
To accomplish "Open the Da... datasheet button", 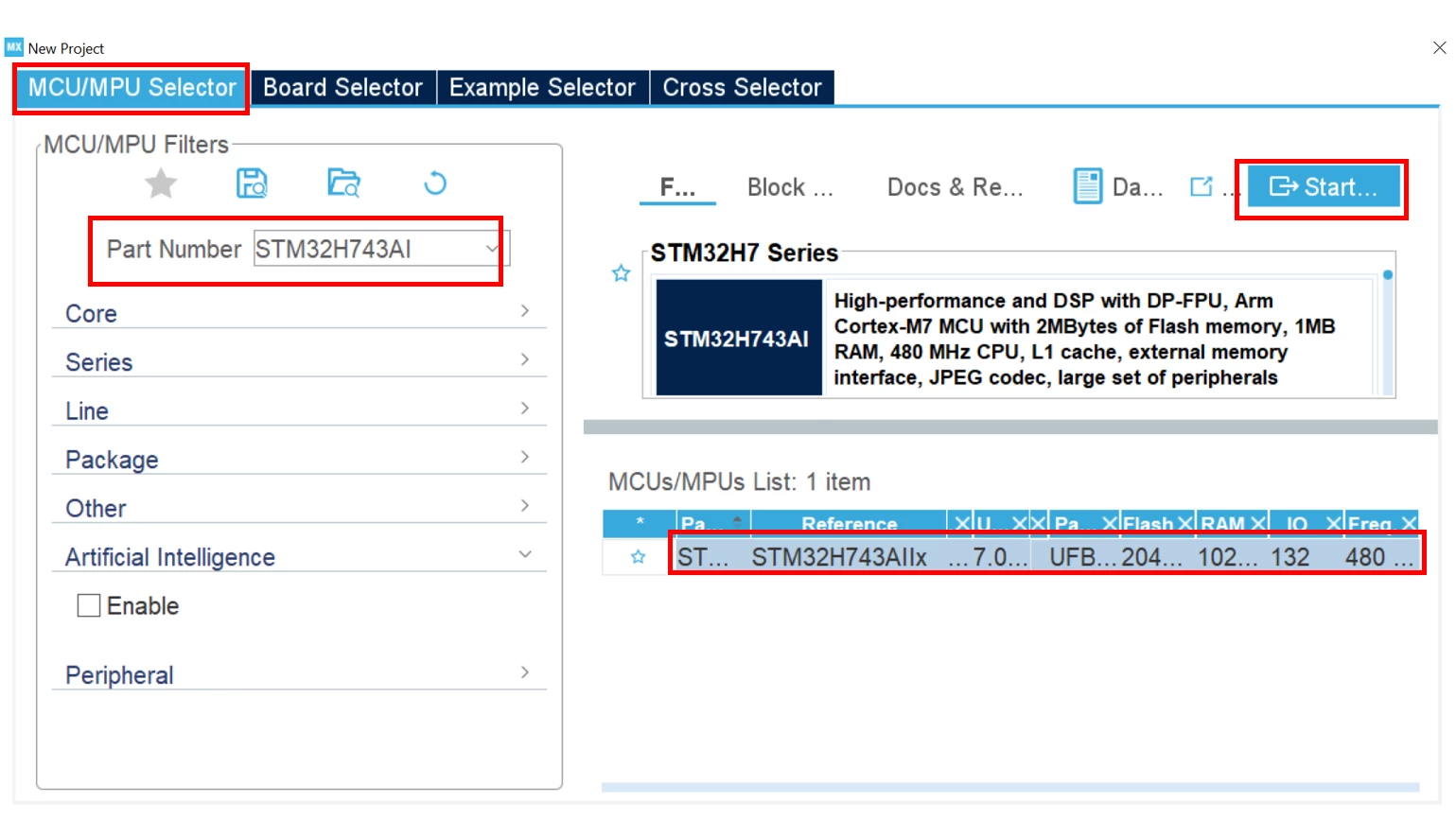I will [1118, 186].
